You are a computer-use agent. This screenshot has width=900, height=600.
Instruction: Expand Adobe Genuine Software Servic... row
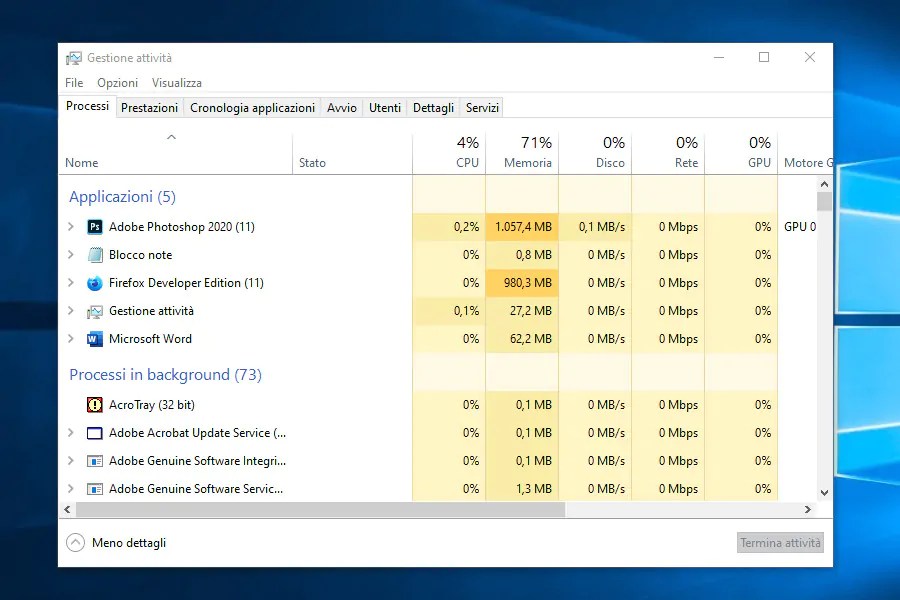click(71, 489)
